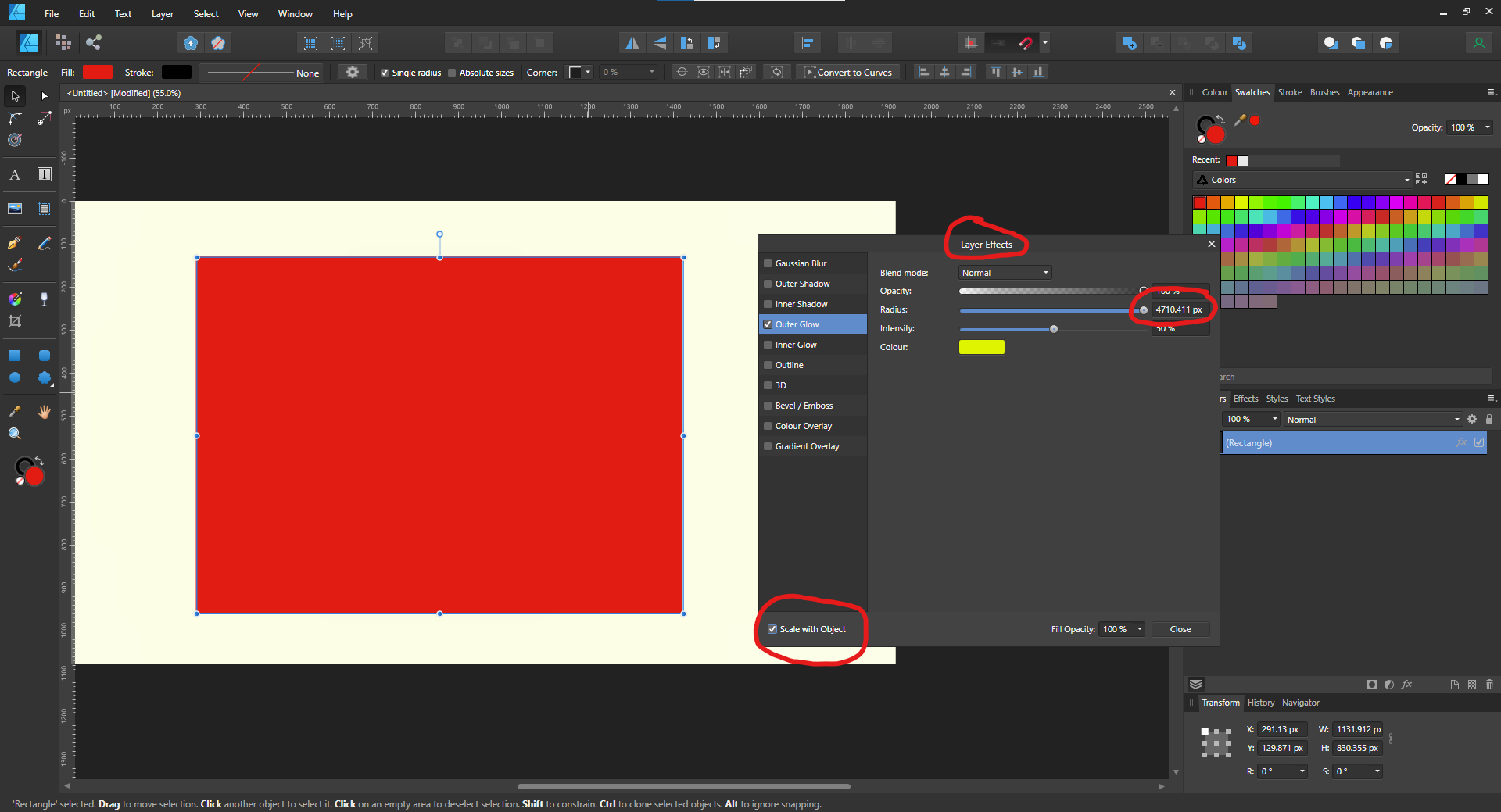Activate the Artistic Text tool
1501x812 pixels.
13,175
